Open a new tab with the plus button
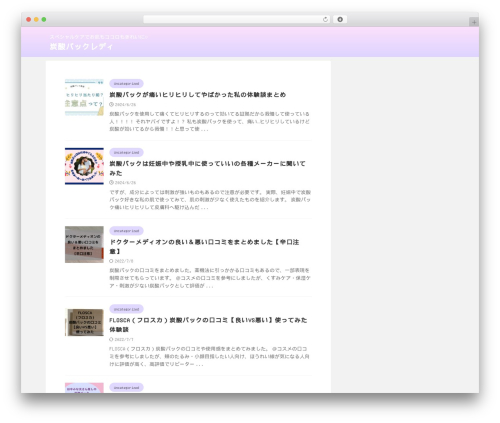500x423 pixels. [x=474, y=22]
